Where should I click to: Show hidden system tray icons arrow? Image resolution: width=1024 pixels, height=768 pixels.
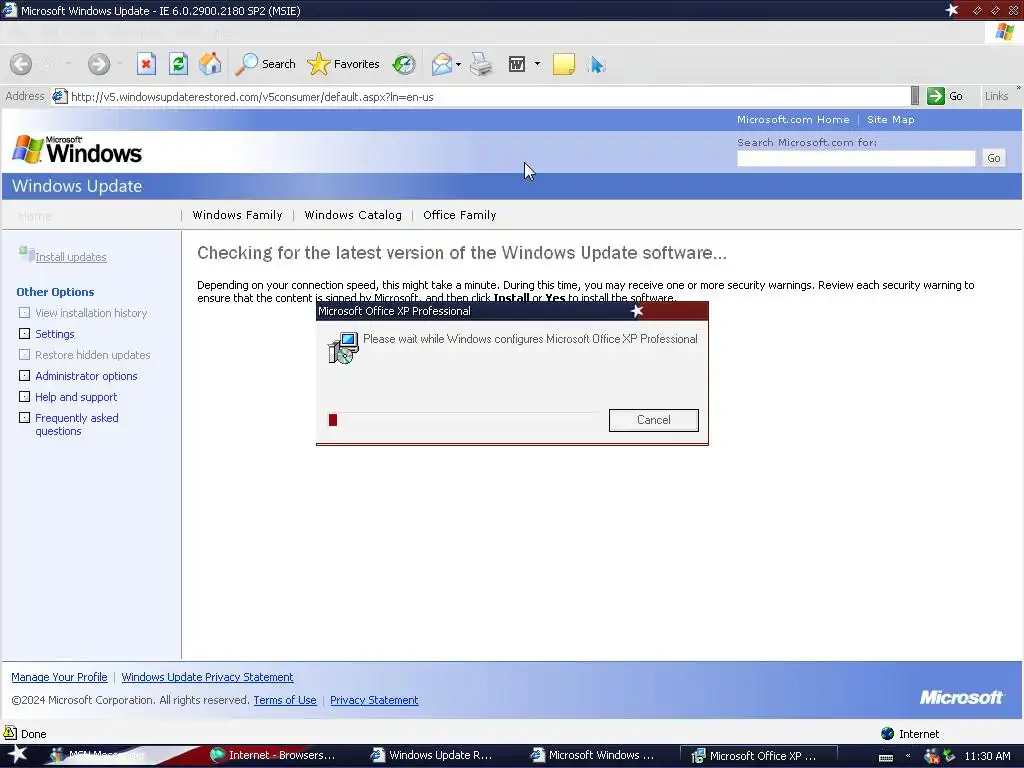coord(907,756)
